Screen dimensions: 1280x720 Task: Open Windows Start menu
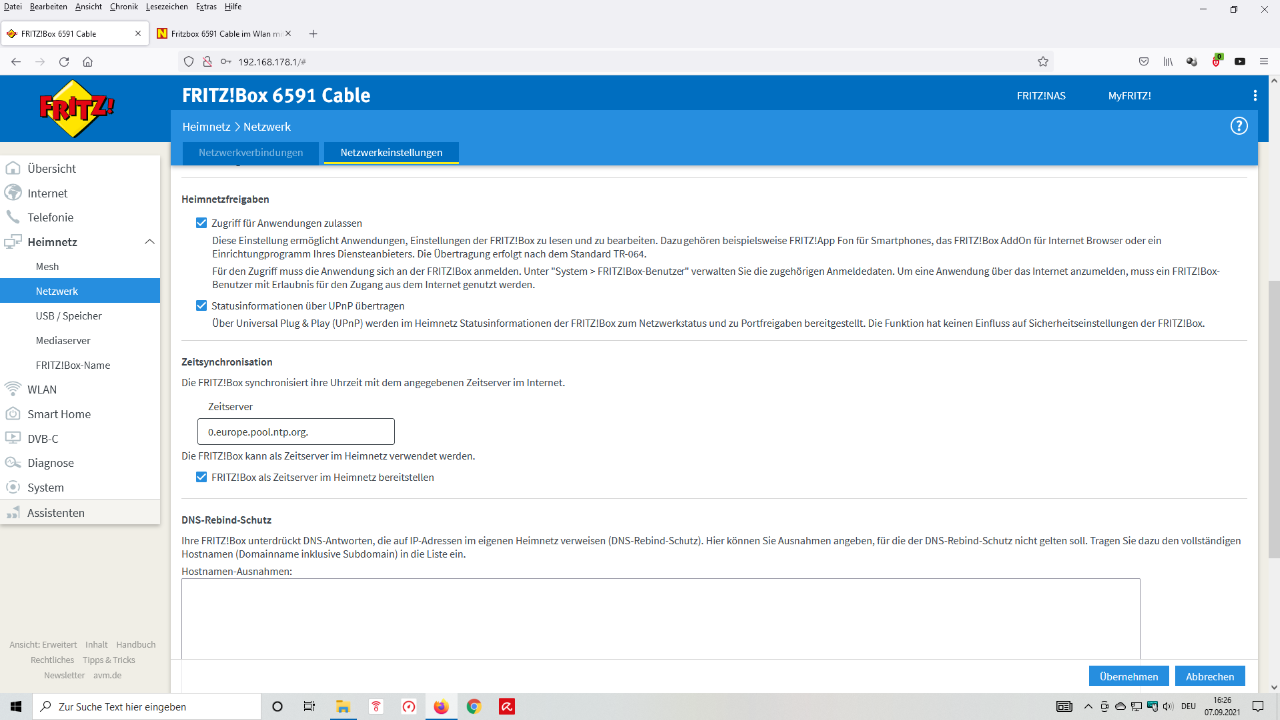point(16,706)
